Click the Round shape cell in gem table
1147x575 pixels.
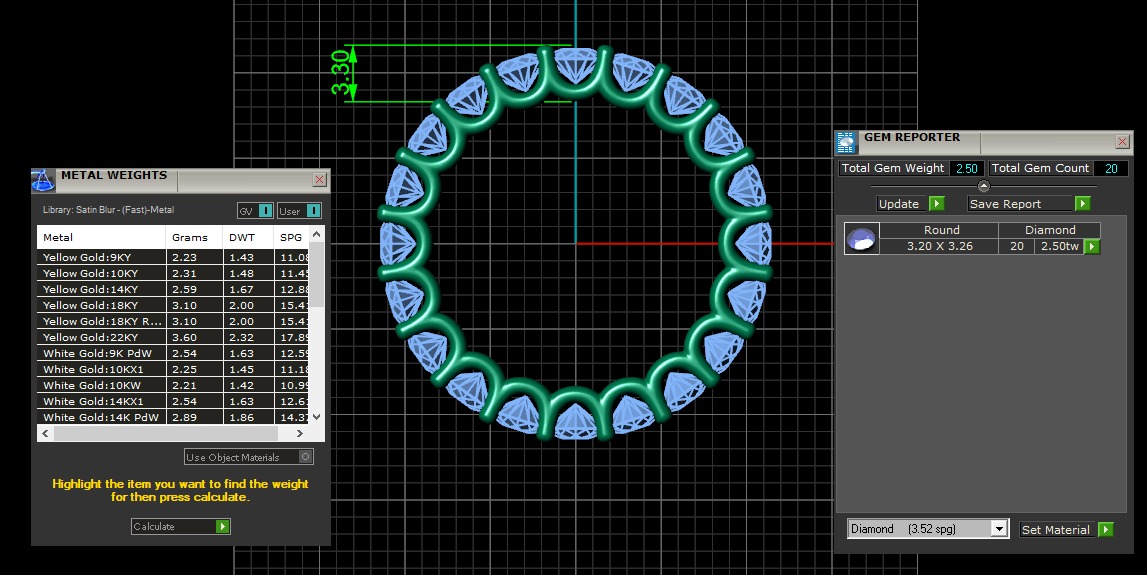(939, 230)
